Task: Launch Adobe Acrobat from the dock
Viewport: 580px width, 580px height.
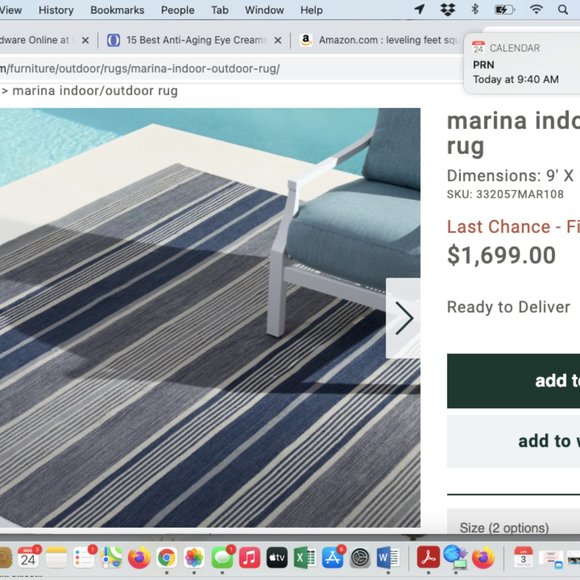Action: (428, 557)
